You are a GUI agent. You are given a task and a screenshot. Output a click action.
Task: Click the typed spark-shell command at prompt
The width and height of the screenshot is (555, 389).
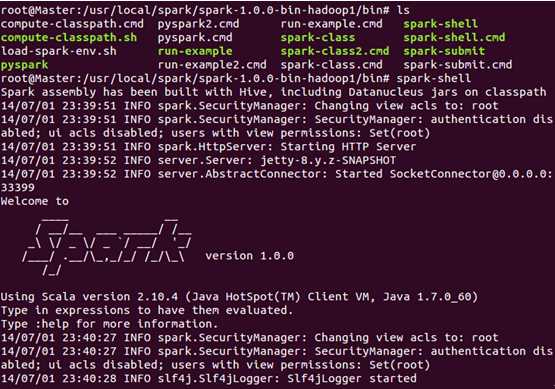pyautogui.click(x=434, y=79)
